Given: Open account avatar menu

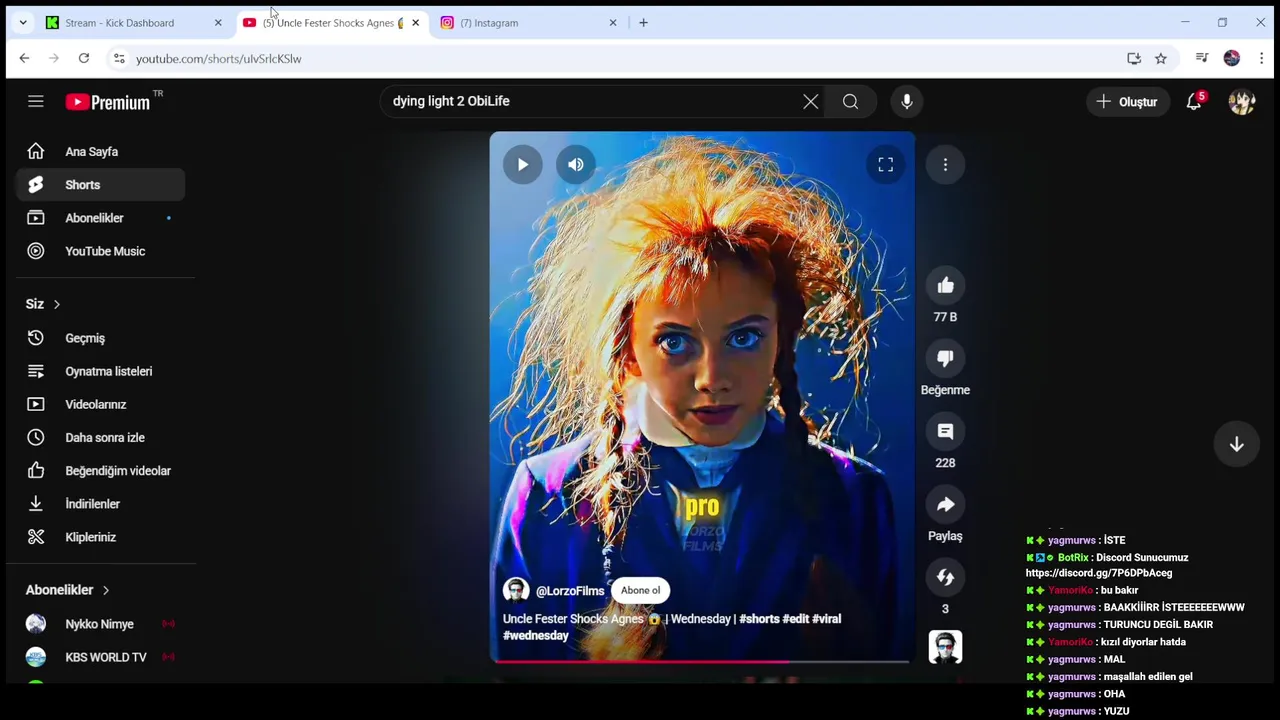Looking at the screenshot, I should (1242, 101).
